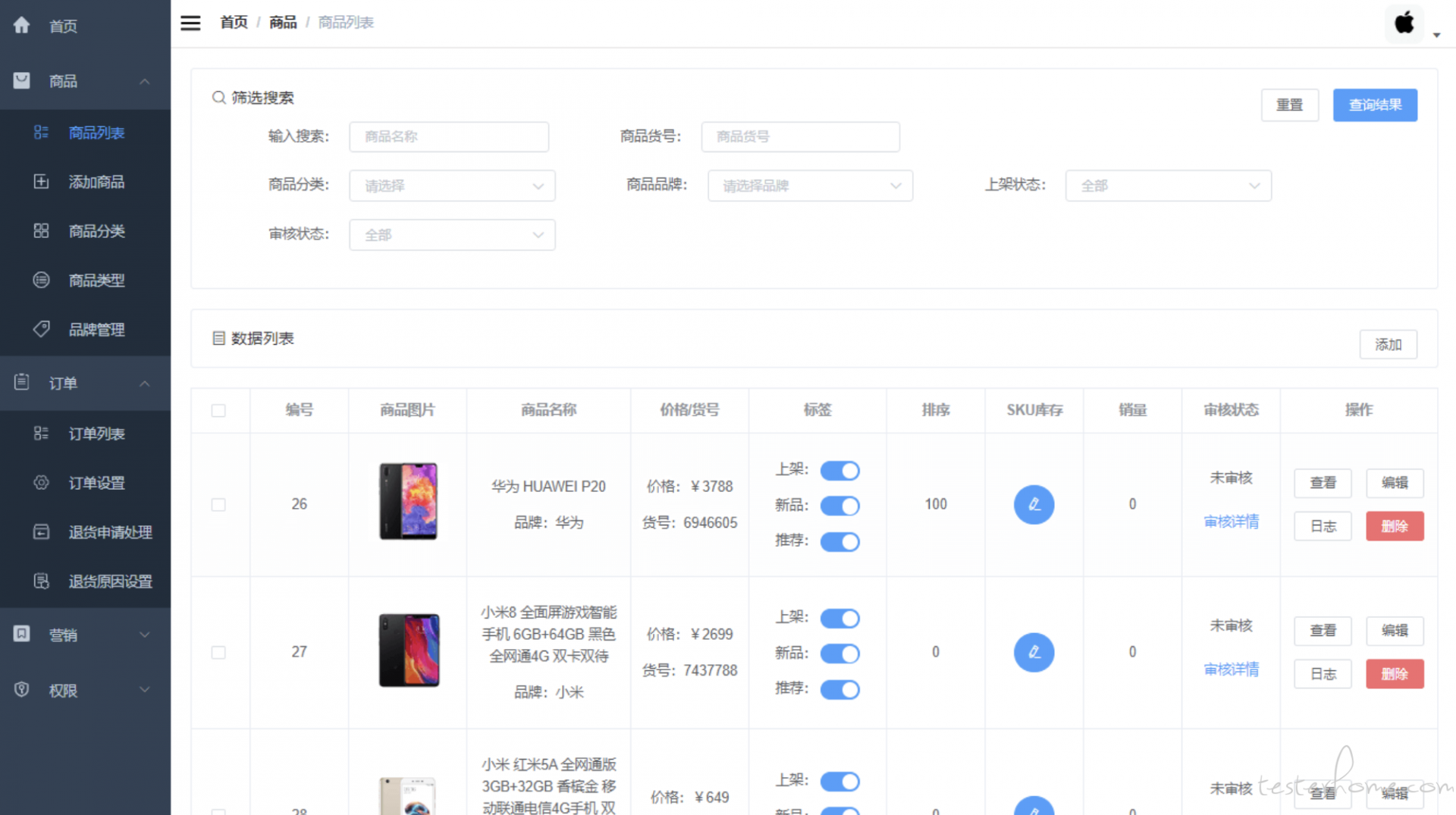Expand the 权限 menu chevron
Viewport: 1456px width, 815px height.
144,690
